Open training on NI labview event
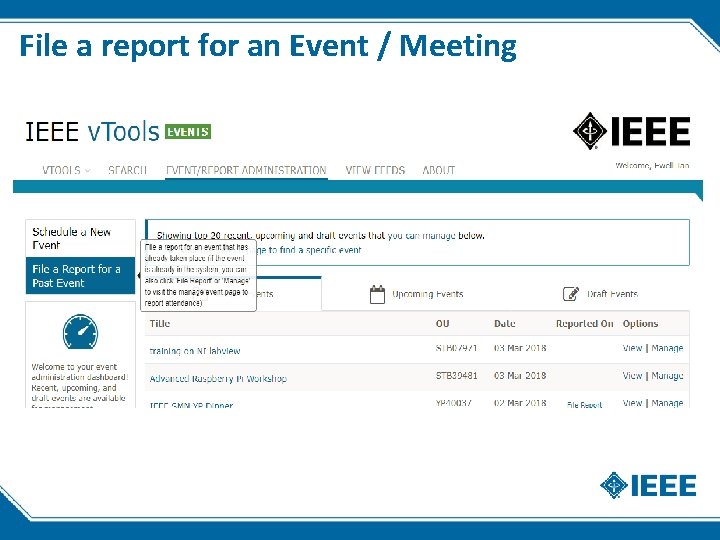 point(195,351)
